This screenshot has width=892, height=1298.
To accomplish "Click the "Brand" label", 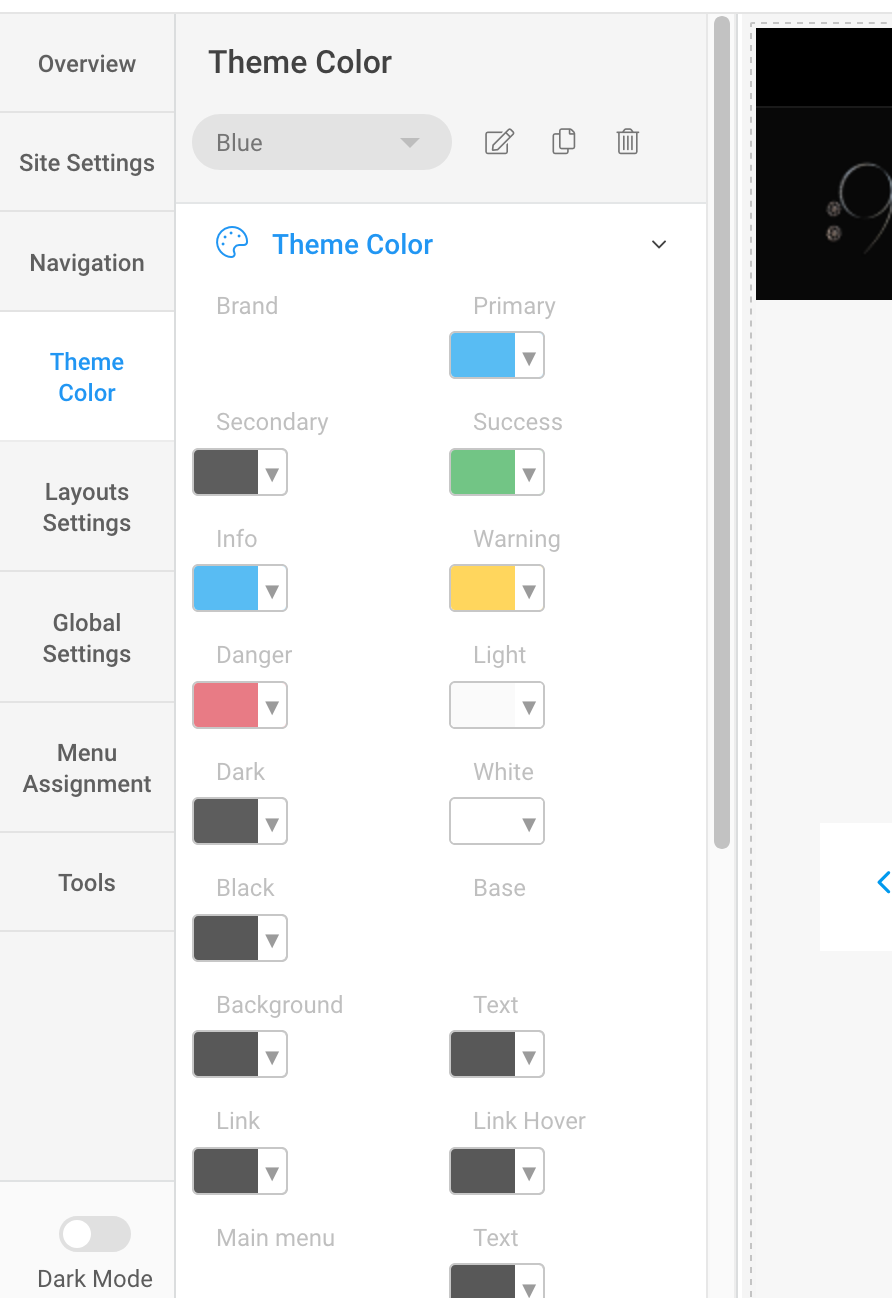I will 247,306.
